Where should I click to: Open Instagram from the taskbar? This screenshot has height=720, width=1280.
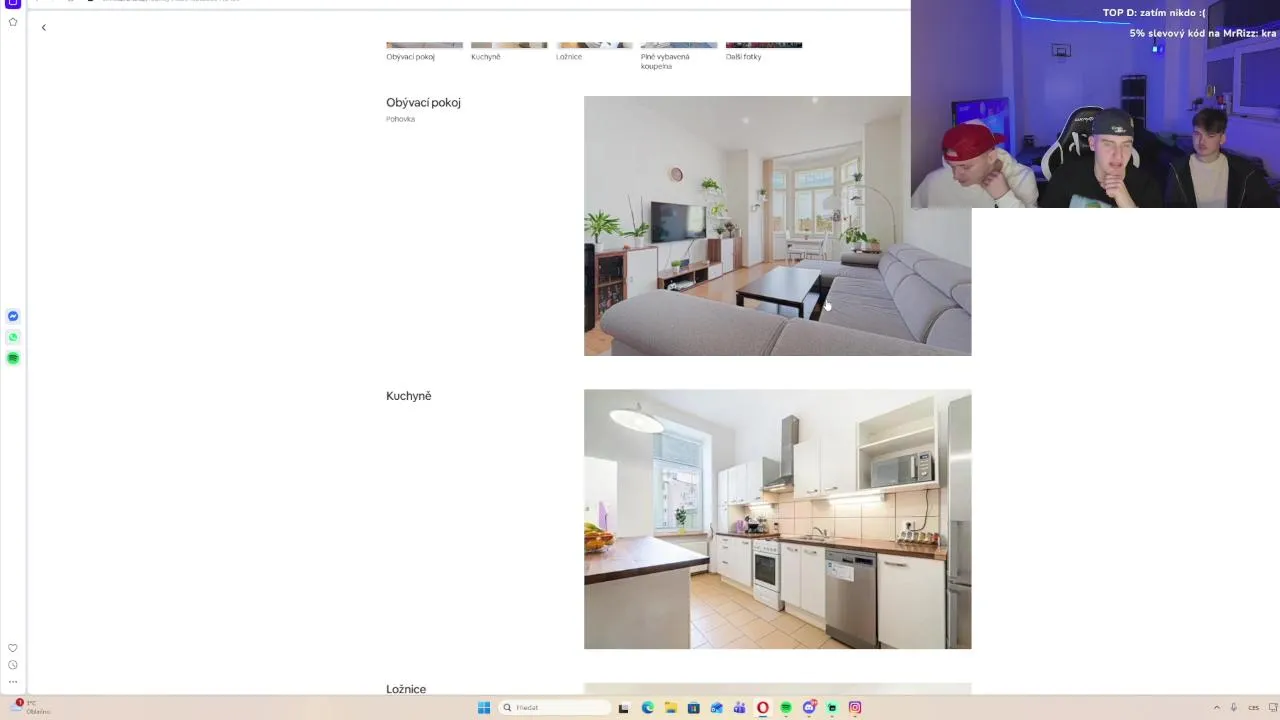coord(855,708)
